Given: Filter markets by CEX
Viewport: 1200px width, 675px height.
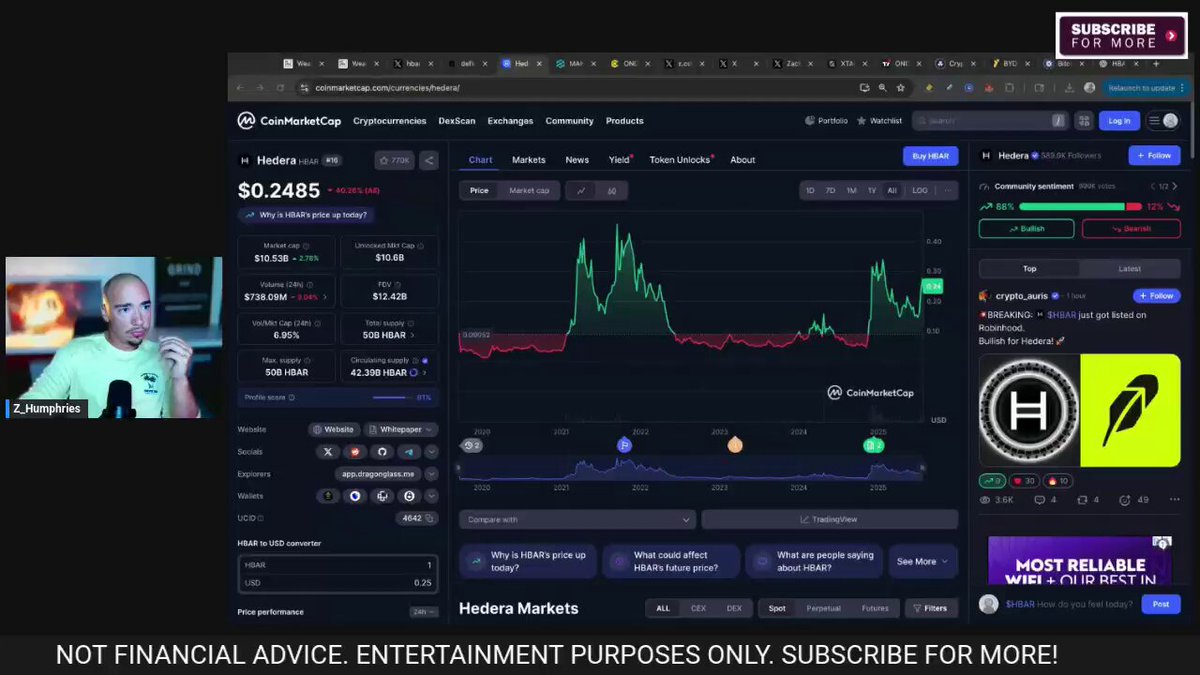Looking at the screenshot, I should (x=698, y=608).
